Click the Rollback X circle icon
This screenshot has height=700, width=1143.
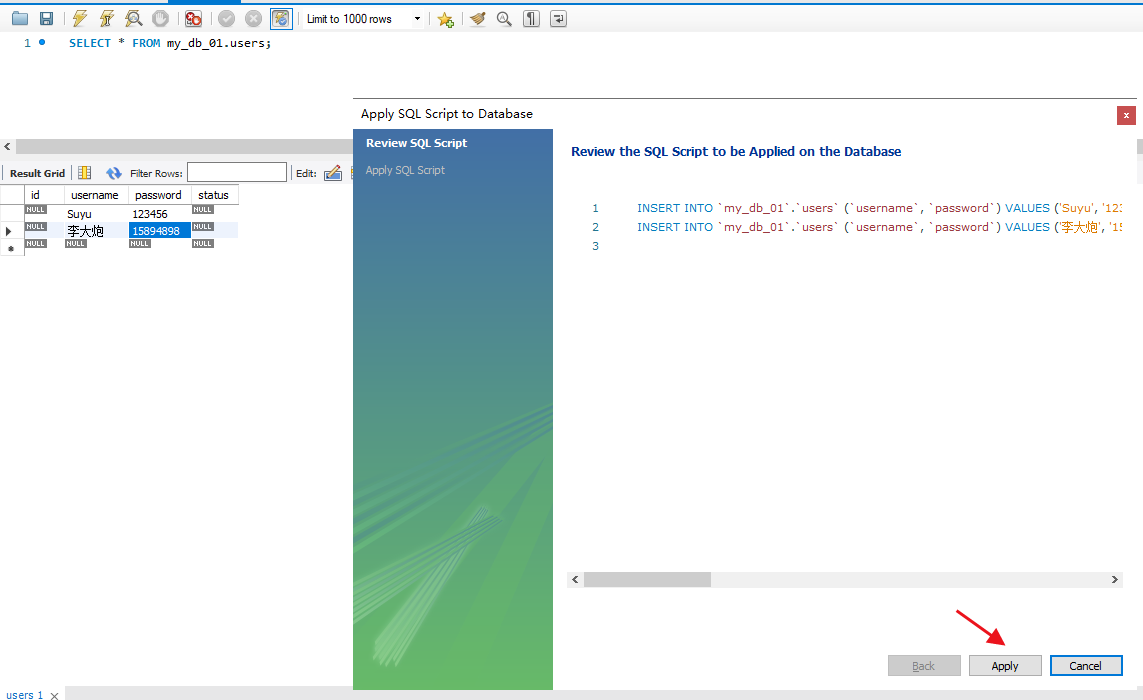pos(253,19)
